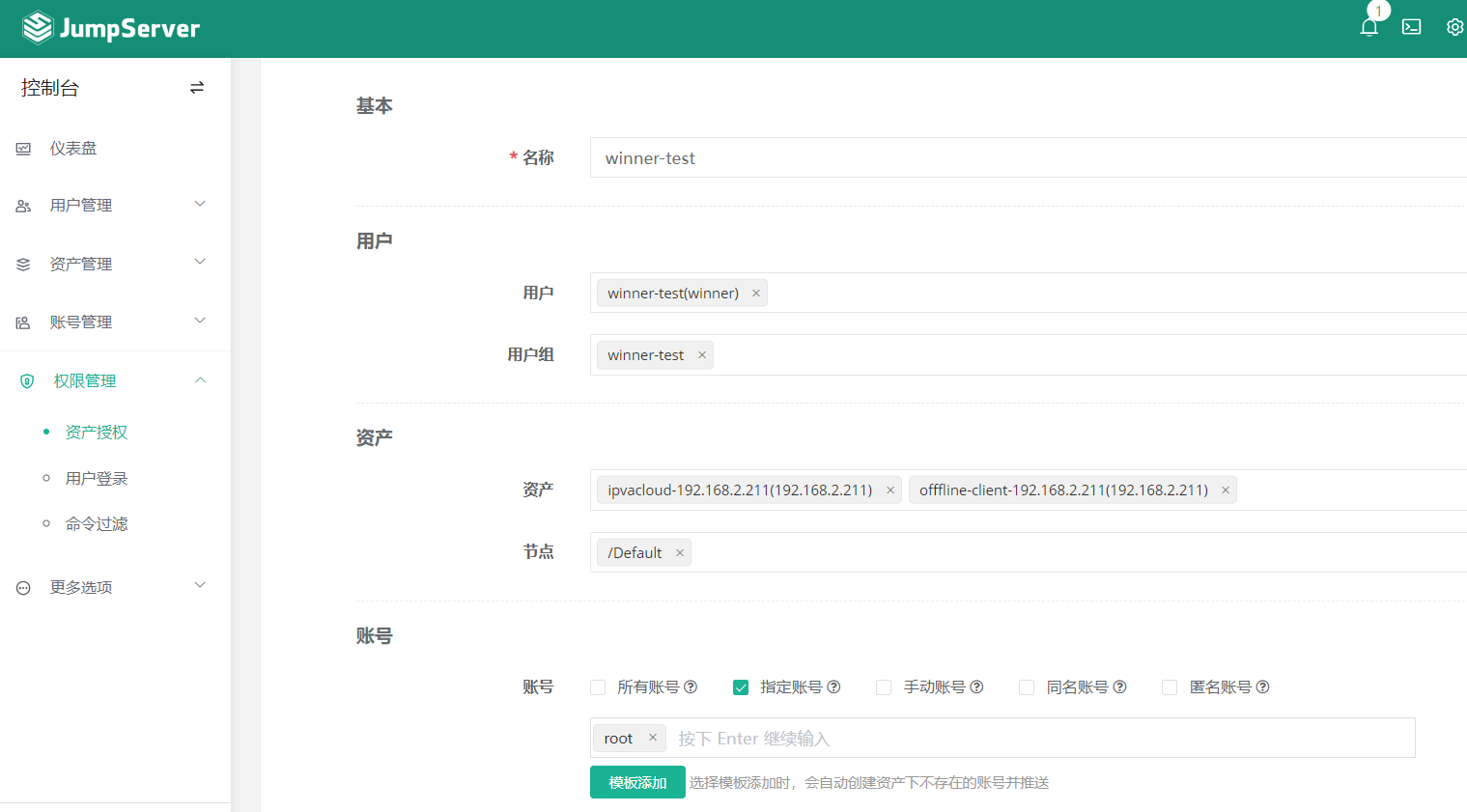Image resolution: width=1467 pixels, height=812 pixels.
Task: Enable the 匿名账号 checkbox
Action: (x=1169, y=686)
